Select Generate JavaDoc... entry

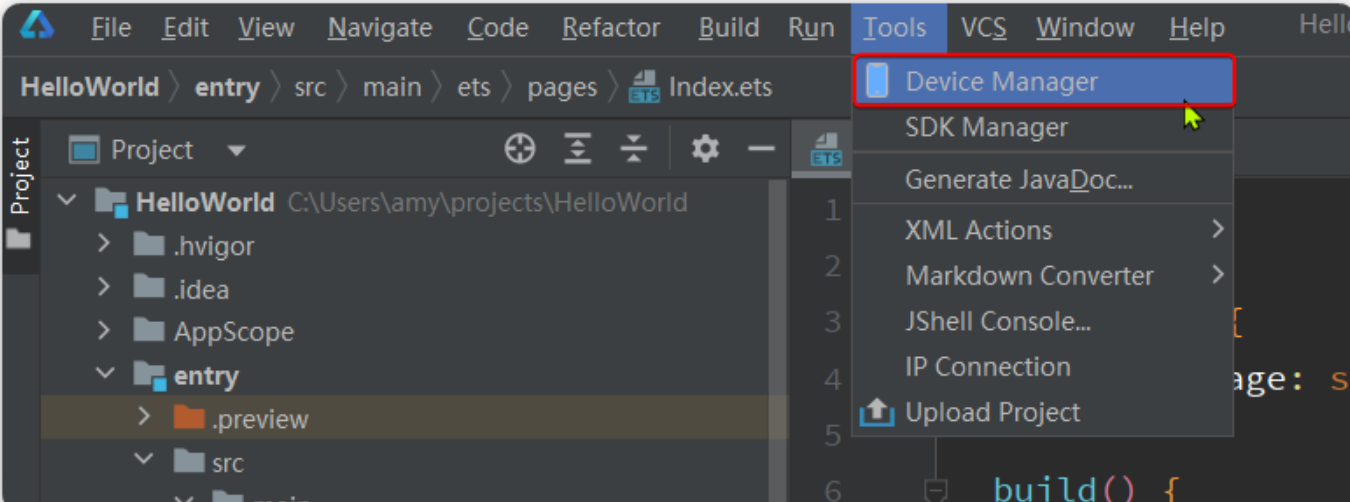pyautogui.click(x=1043, y=180)
